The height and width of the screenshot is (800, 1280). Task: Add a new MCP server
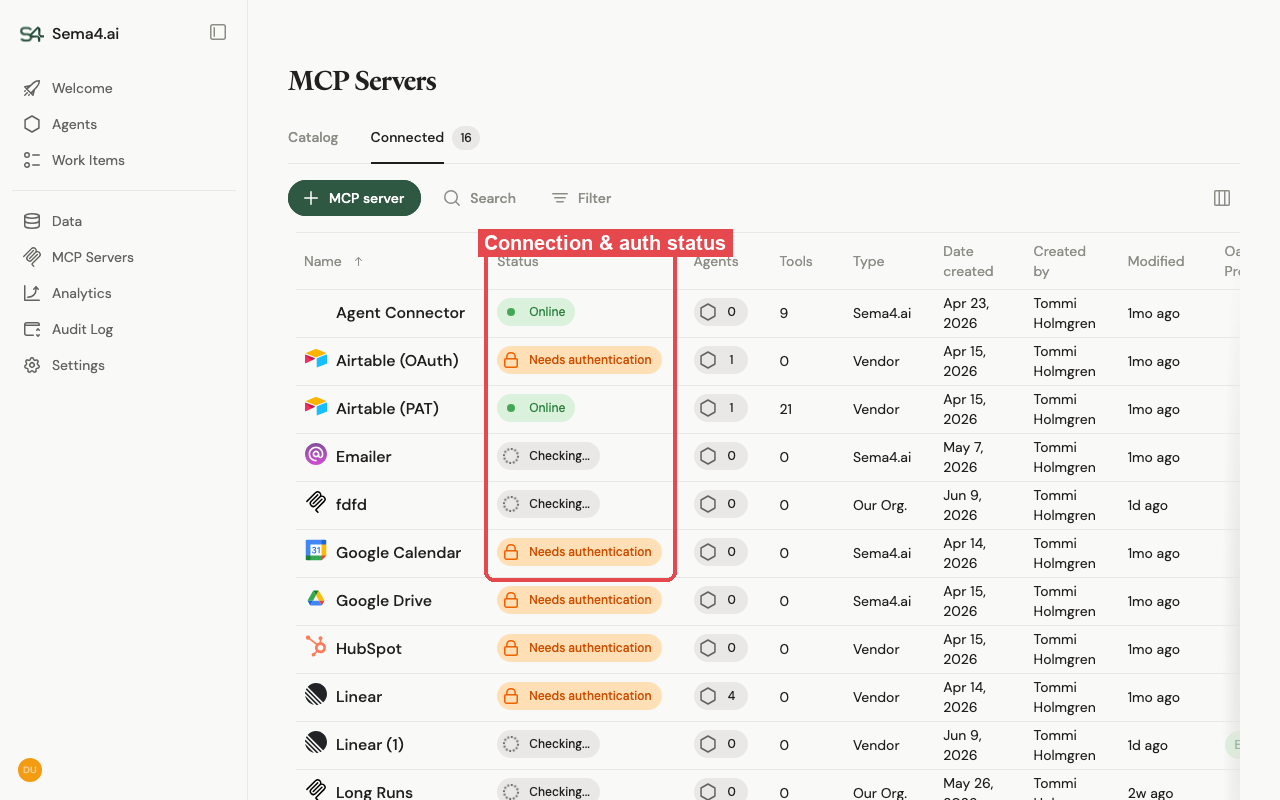(354, 198)
